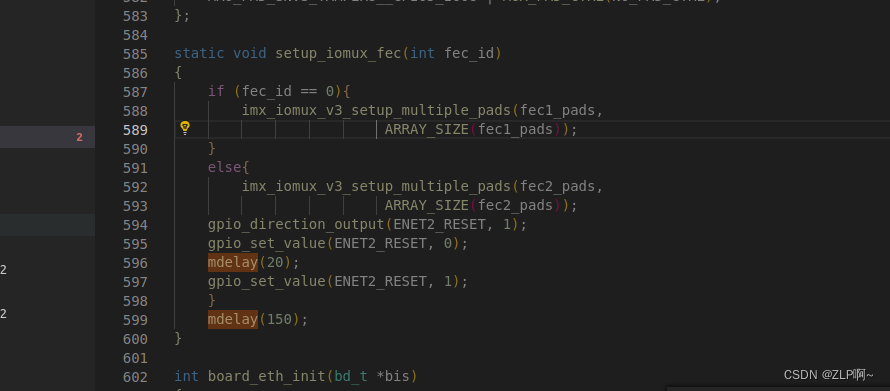Click gpio_direction_output on line 594
Viewport: 890px width, 391px height.
296,225
